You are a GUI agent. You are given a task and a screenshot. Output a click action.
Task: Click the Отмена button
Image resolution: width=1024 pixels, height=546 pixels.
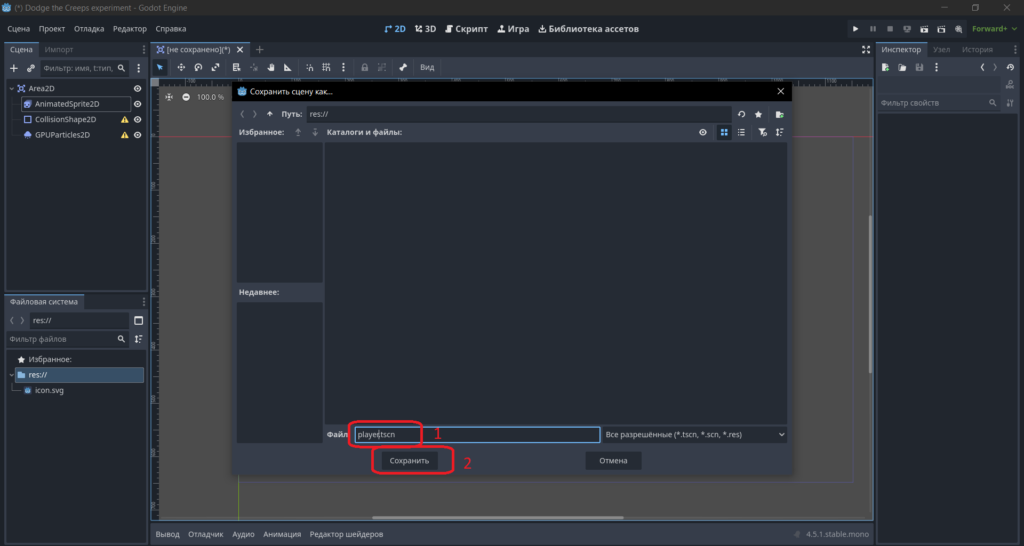coord(613,460)
